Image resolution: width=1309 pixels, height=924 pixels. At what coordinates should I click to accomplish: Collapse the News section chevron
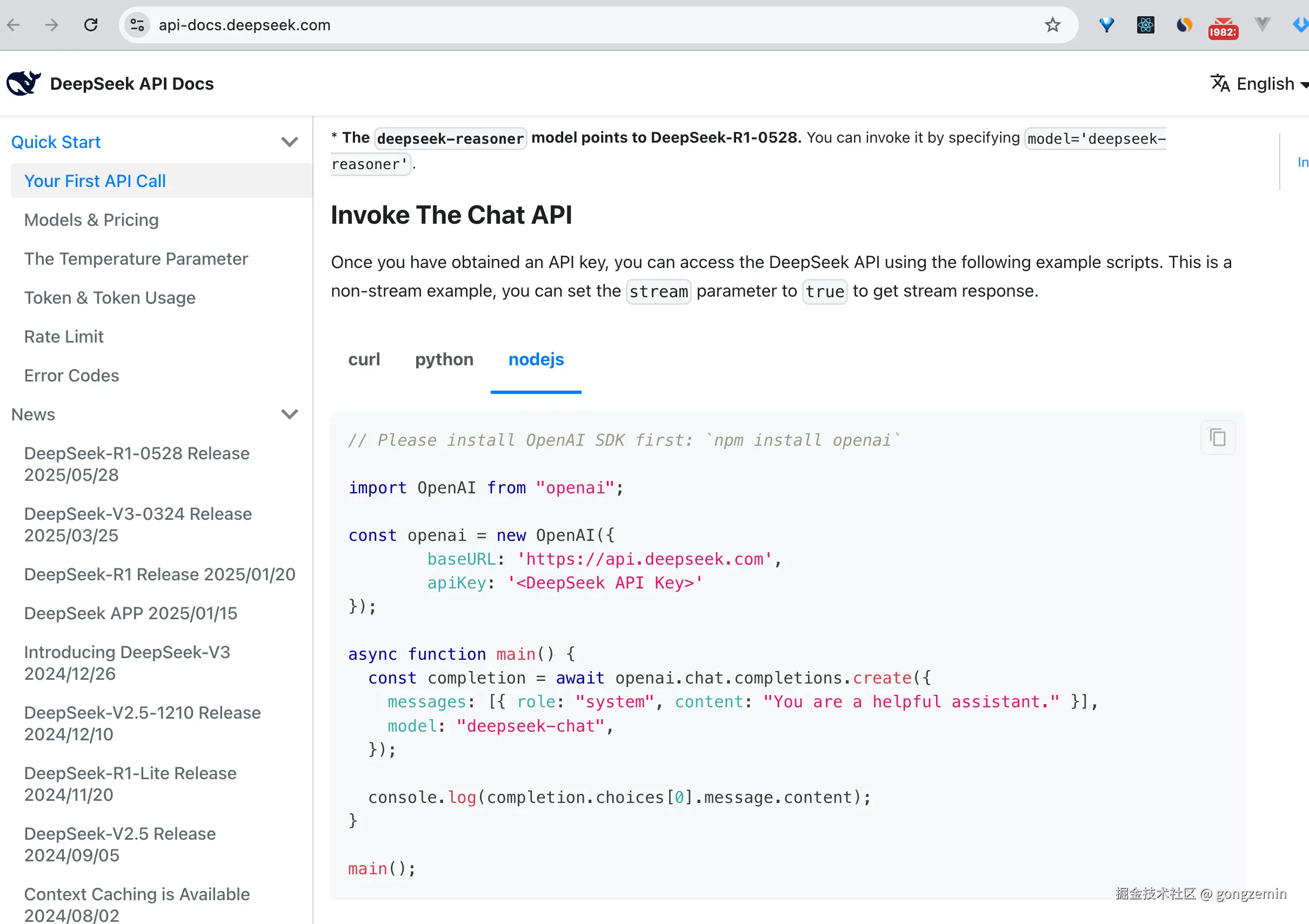(290, 414)
